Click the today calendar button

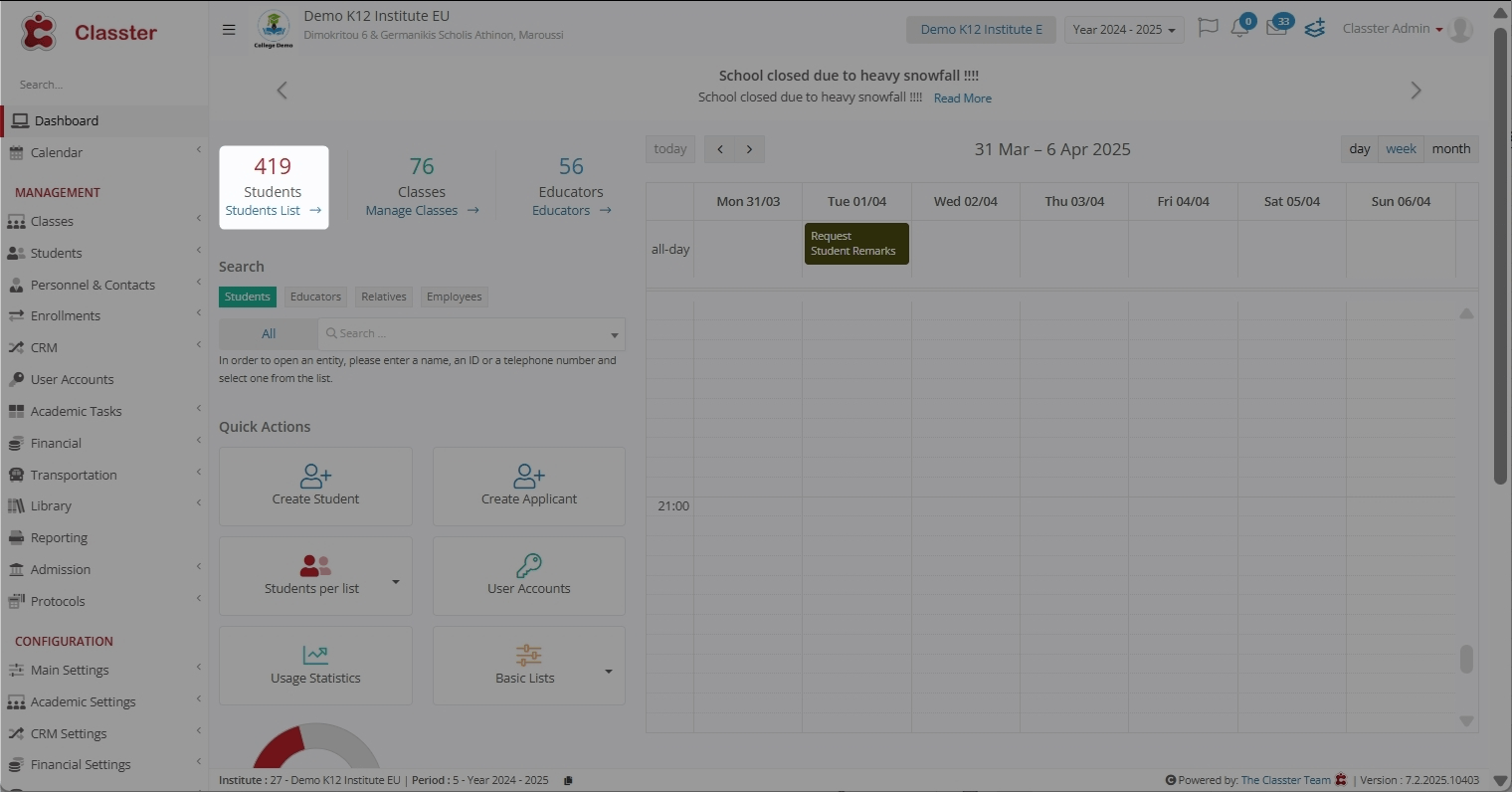click(x=670, y=149)
